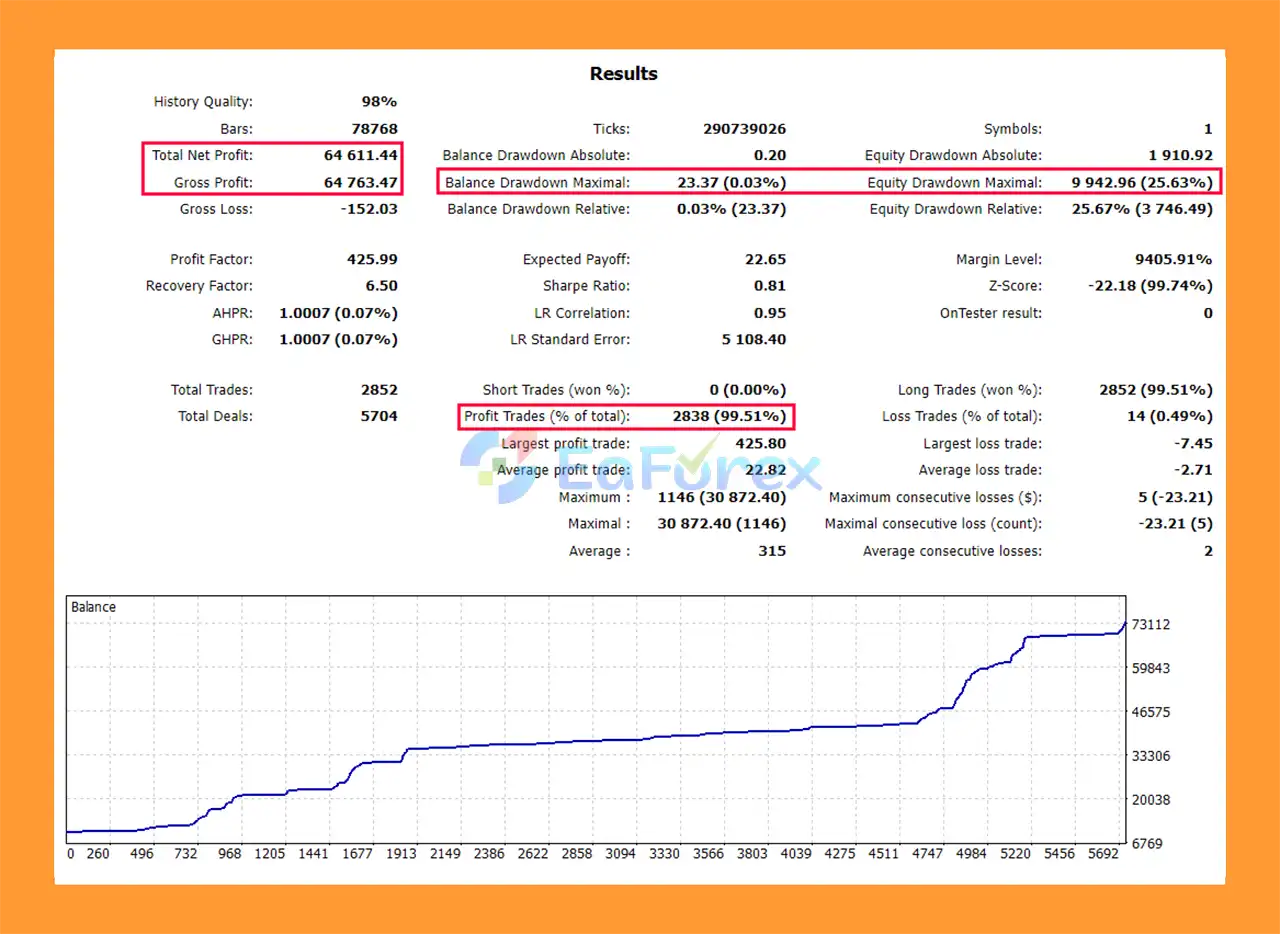Click the Total Deals value 5704

coord(379,416)
